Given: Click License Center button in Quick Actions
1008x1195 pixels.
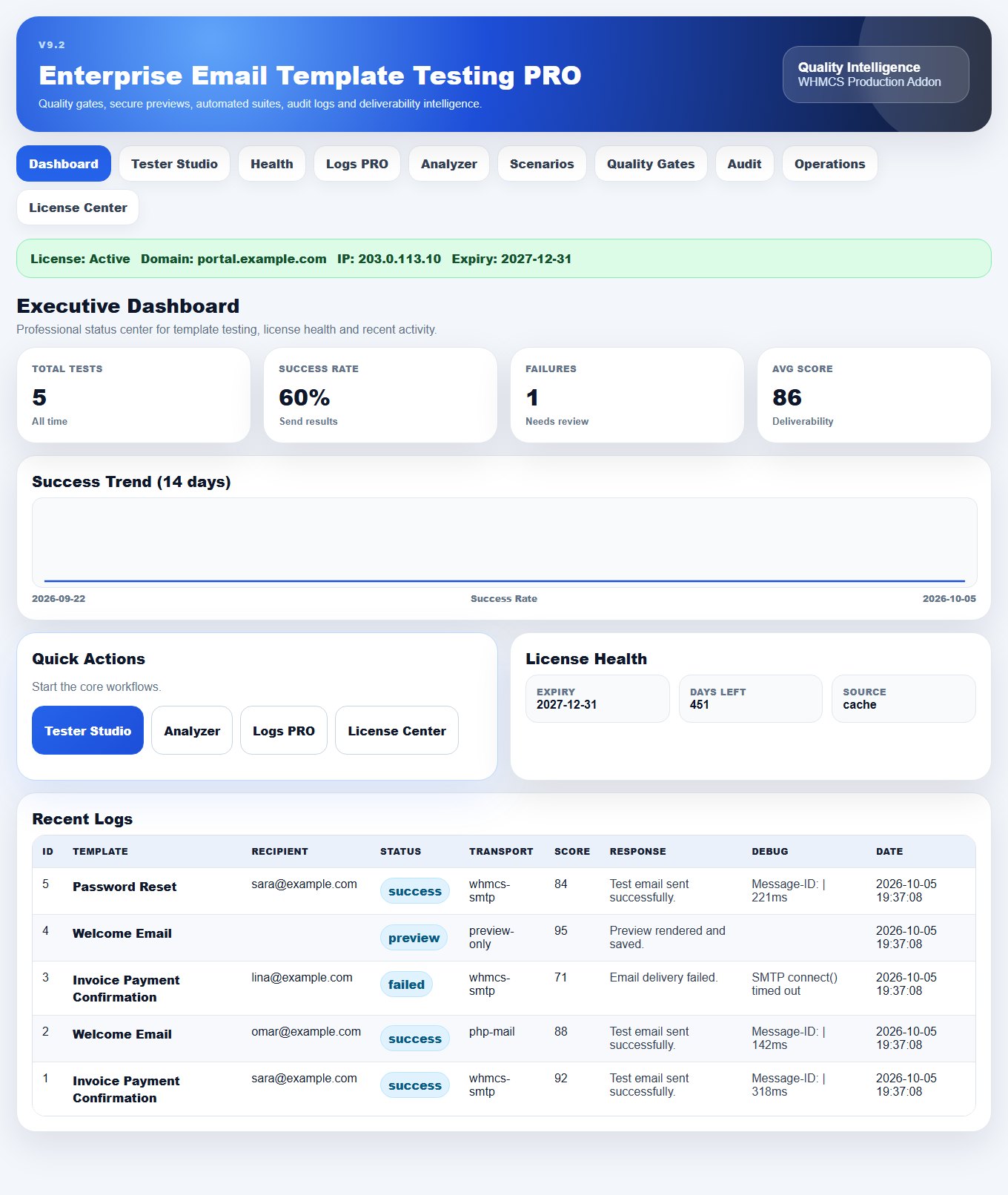Looking at the screenshot, I should (x=397, y=730).
